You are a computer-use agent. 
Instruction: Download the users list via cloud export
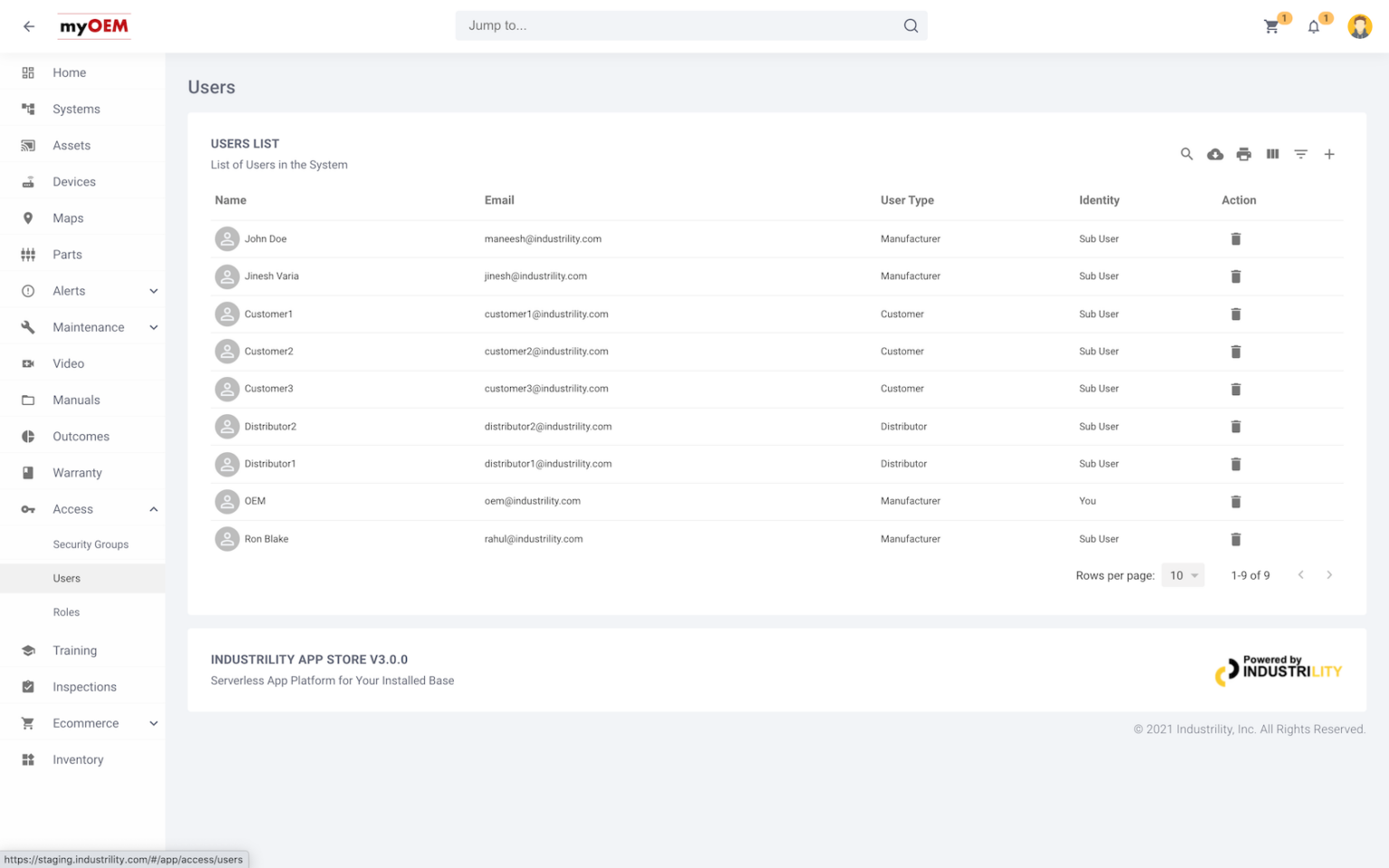(1214, 154)
